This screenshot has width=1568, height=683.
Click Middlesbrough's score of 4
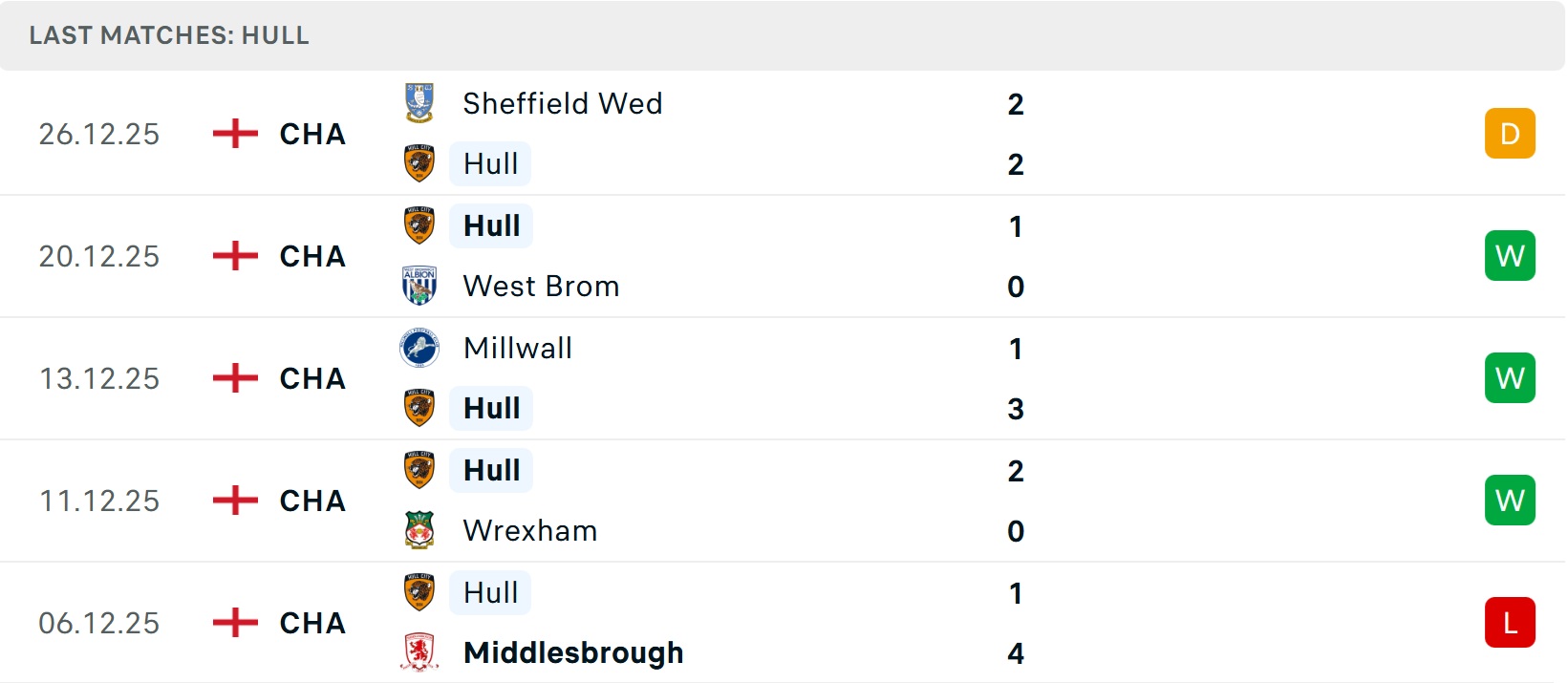(x=1016, y=653)
